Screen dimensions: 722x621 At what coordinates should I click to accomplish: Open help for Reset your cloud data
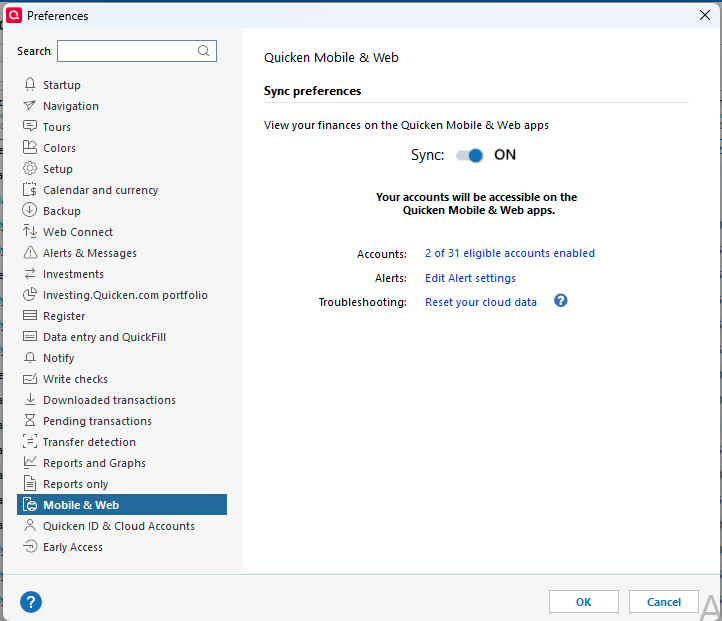tap(560, 301)
